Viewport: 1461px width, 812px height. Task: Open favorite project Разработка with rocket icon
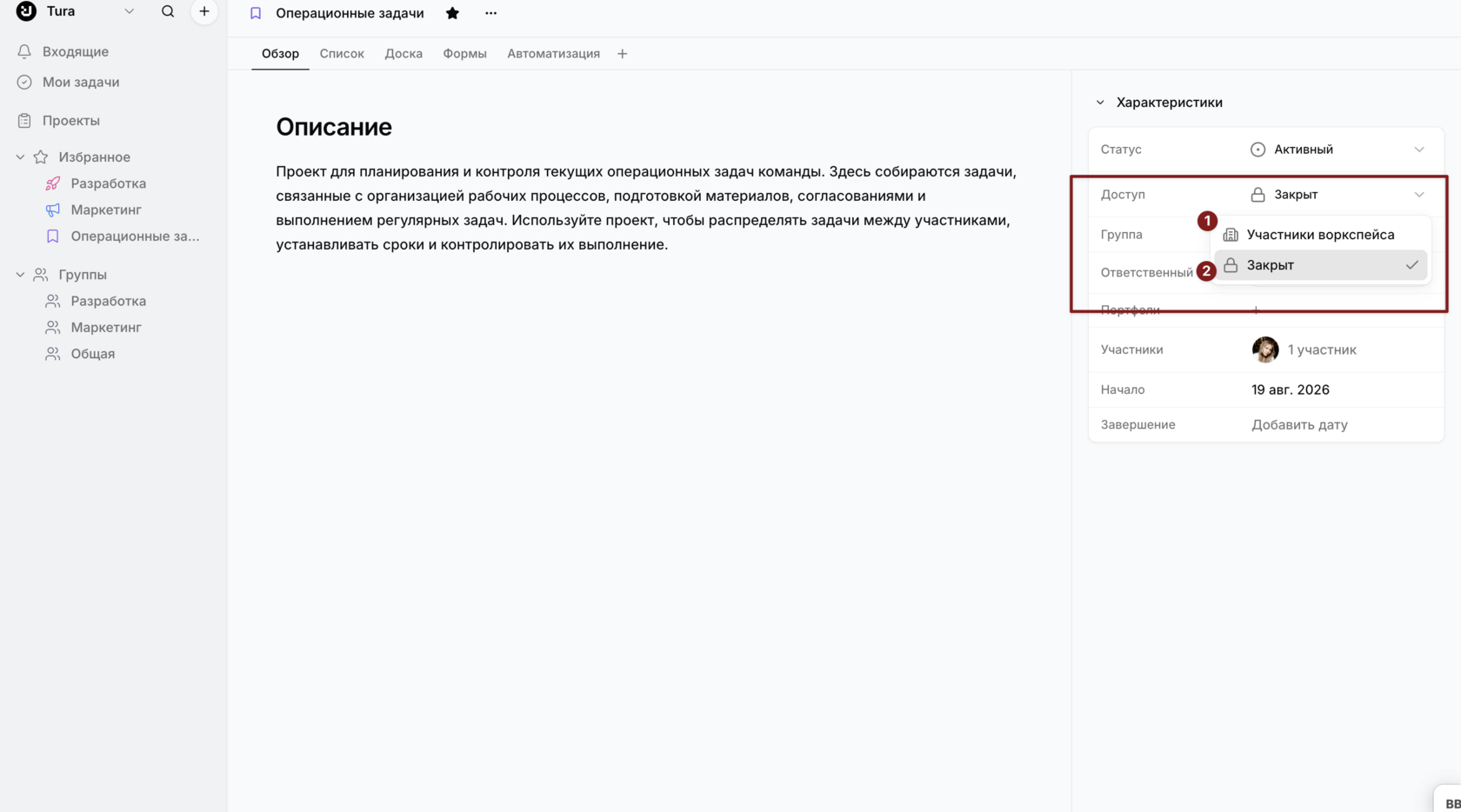point(109,183)
